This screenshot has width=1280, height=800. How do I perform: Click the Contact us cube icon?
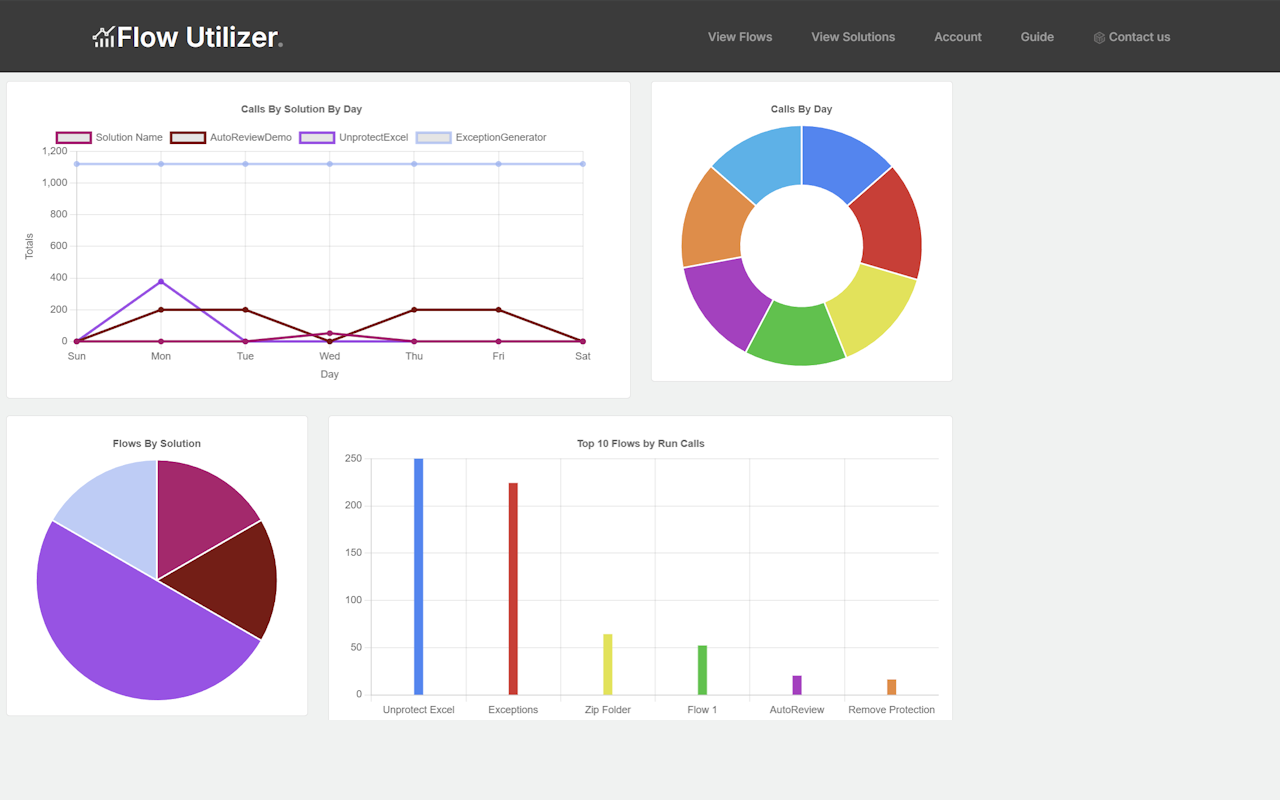coord(1099,38)
